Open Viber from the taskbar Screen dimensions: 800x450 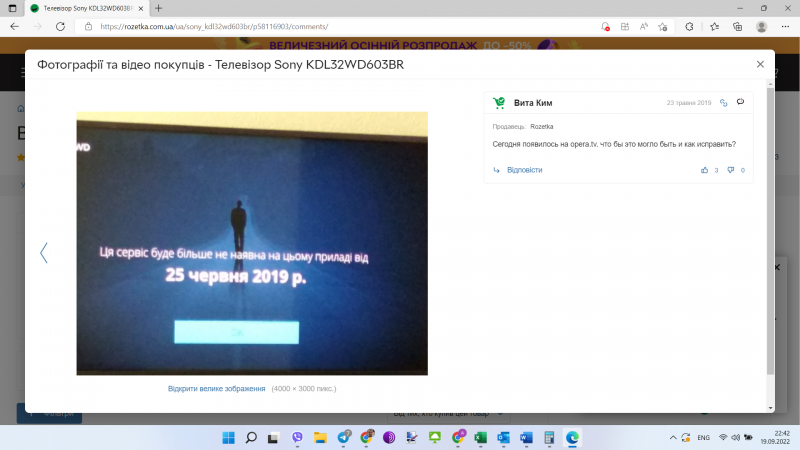click(297, 438)
